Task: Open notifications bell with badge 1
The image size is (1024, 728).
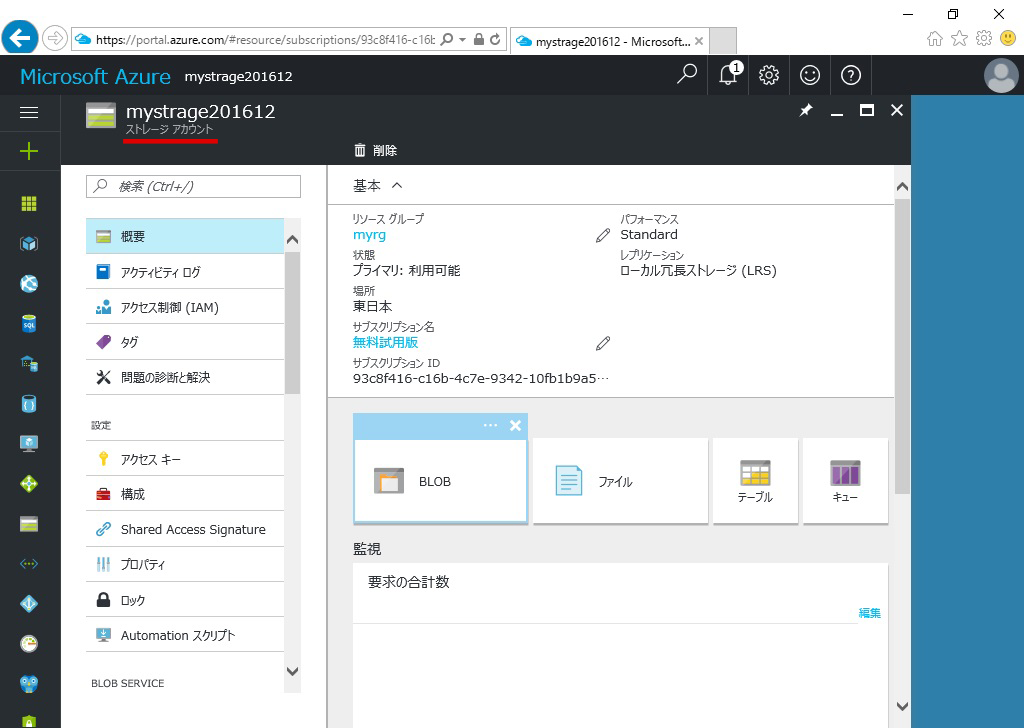Action: click(729, 74)
